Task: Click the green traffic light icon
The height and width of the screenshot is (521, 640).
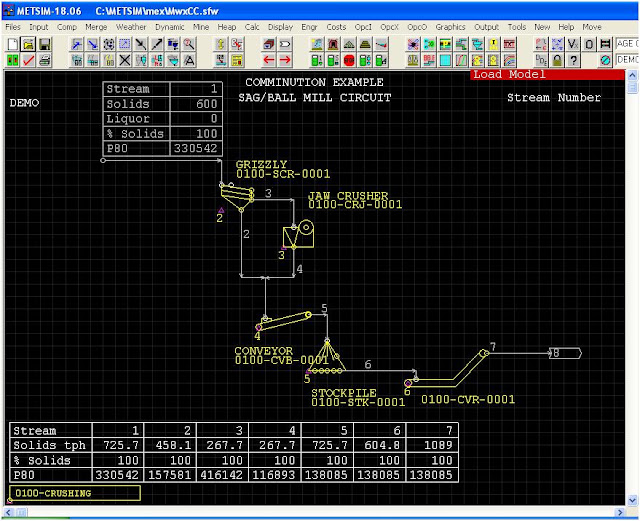Action: [13, 60]
